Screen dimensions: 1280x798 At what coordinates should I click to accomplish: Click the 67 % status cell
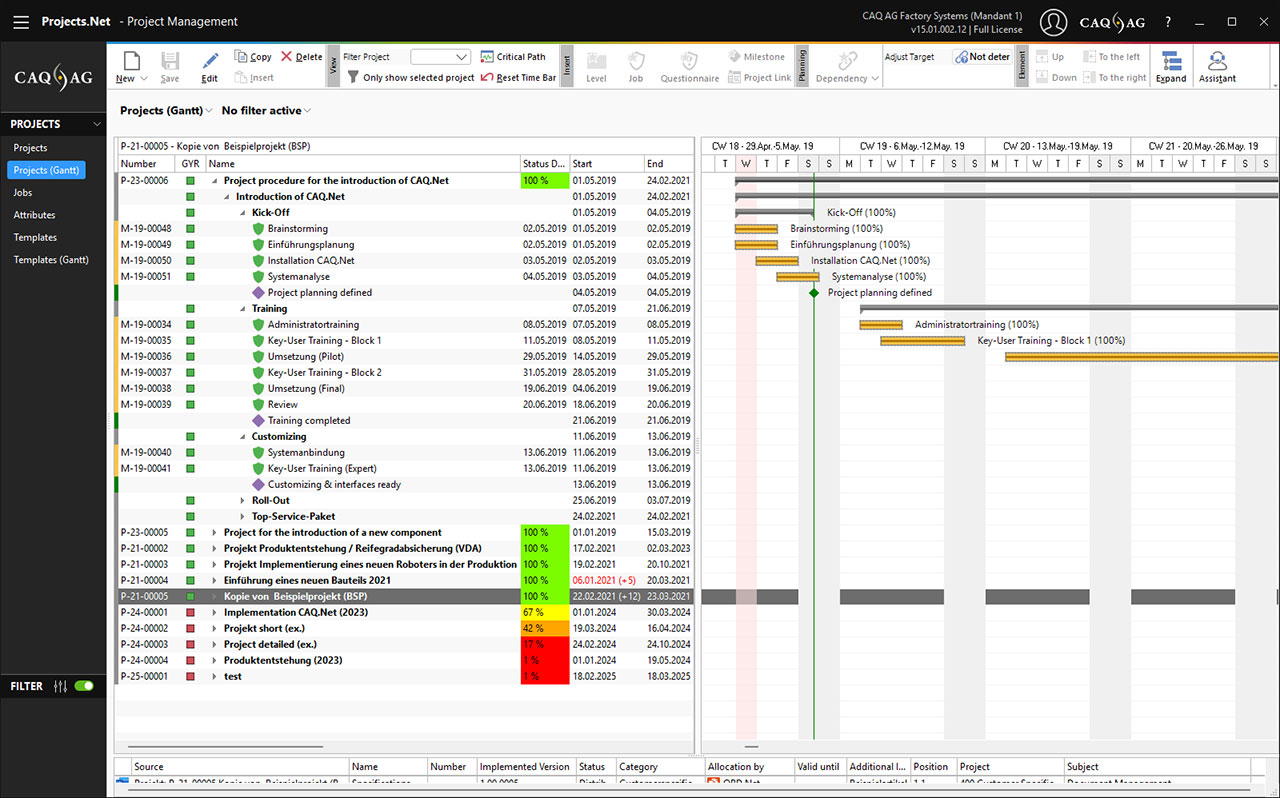[x=544, y=613]
